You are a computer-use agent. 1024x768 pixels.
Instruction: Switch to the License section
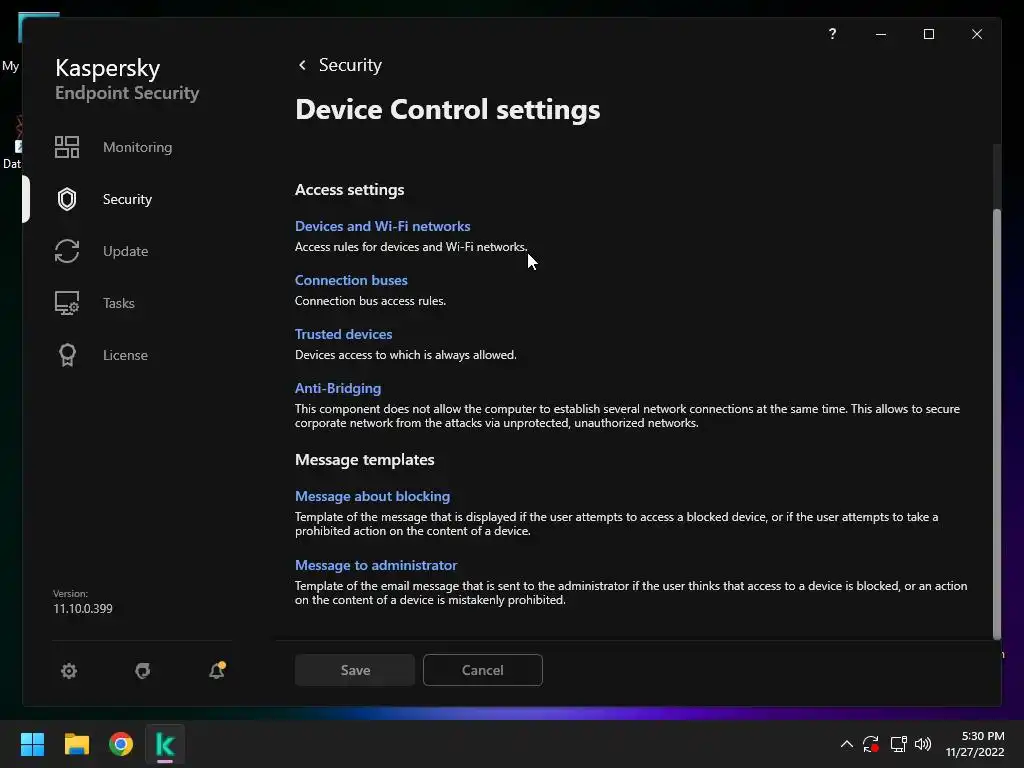click(x=125, y=355)
